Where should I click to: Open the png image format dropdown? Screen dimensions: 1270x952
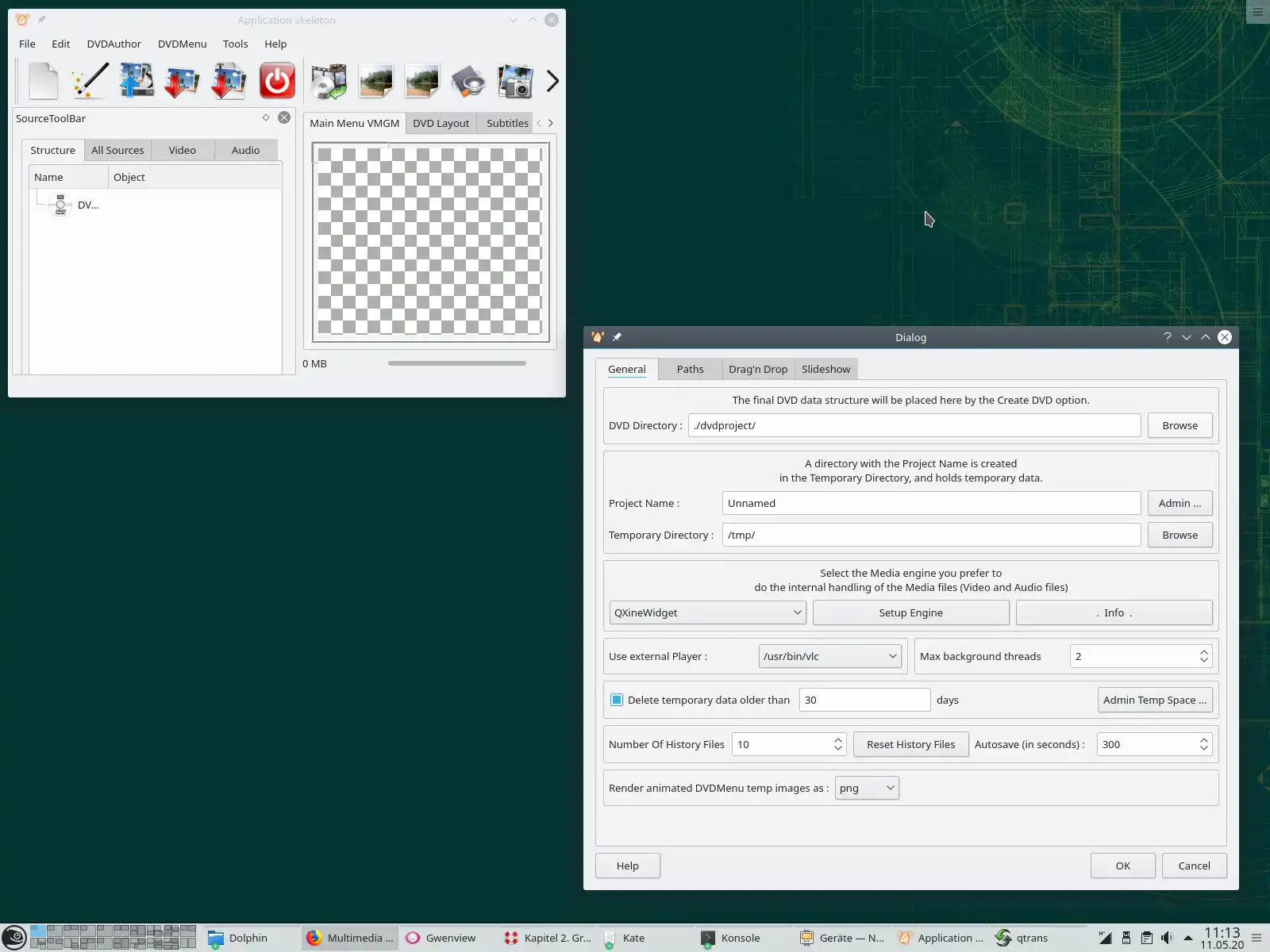[867, 788]
